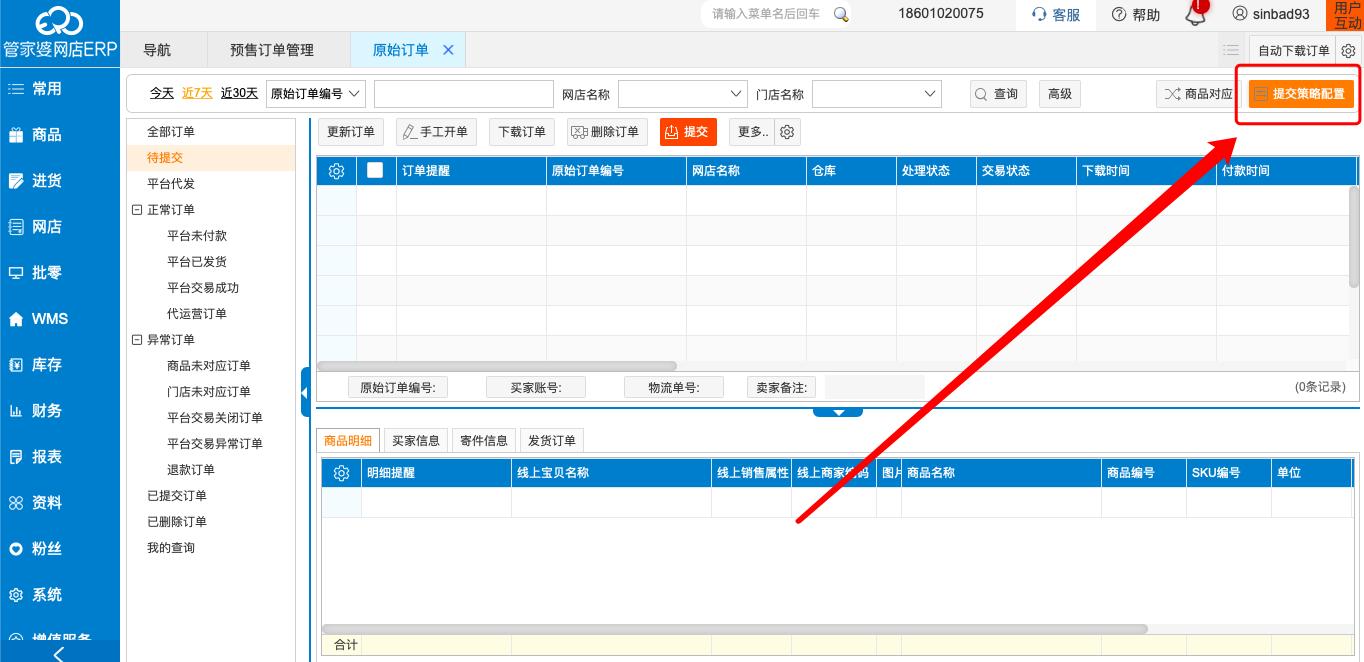The image size is (1364, 662).
Task: Select the 近30天 date filter link
Action: (x=239, y=92)
